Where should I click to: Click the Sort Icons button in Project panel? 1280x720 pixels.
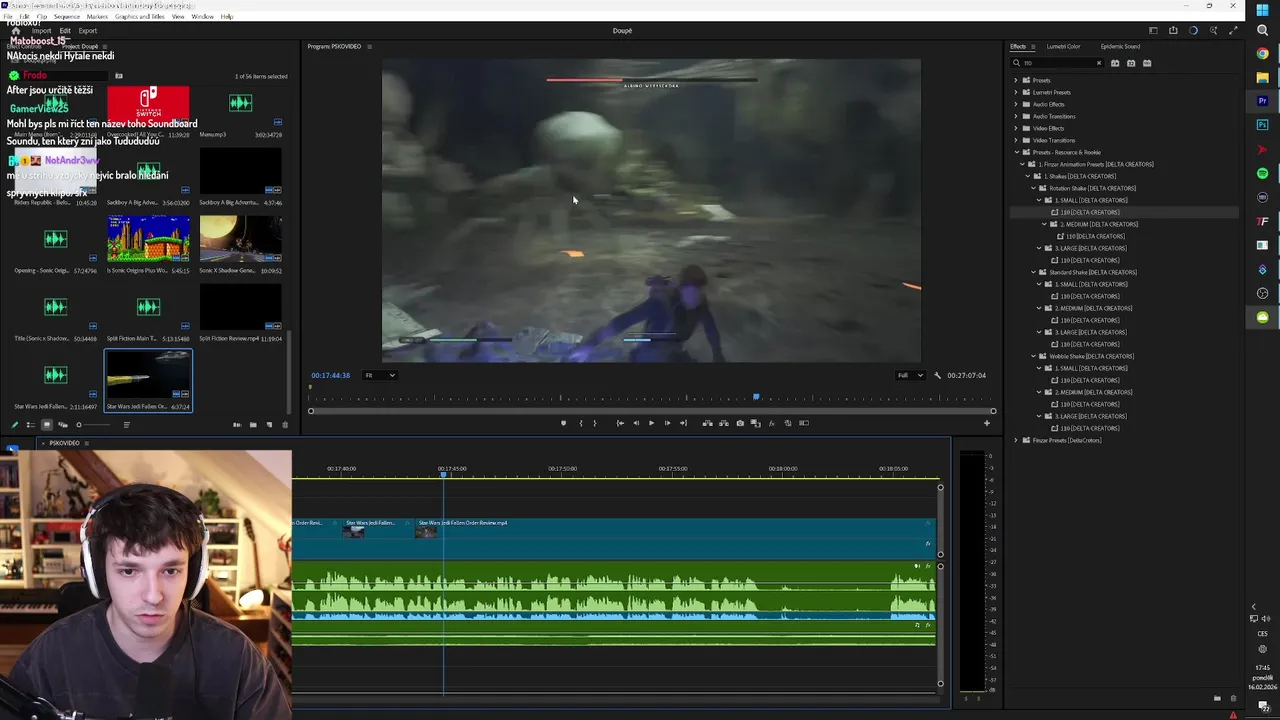tap(126, 425)
